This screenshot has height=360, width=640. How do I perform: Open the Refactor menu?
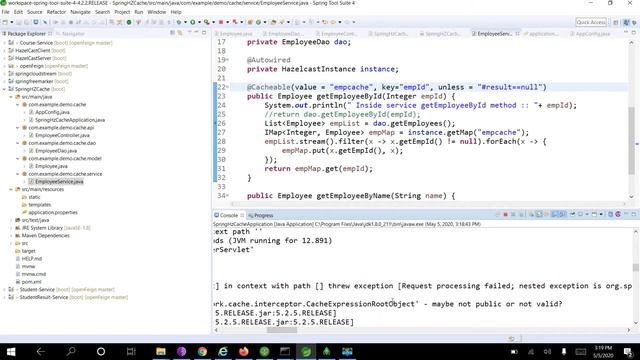tap(56, 12)
